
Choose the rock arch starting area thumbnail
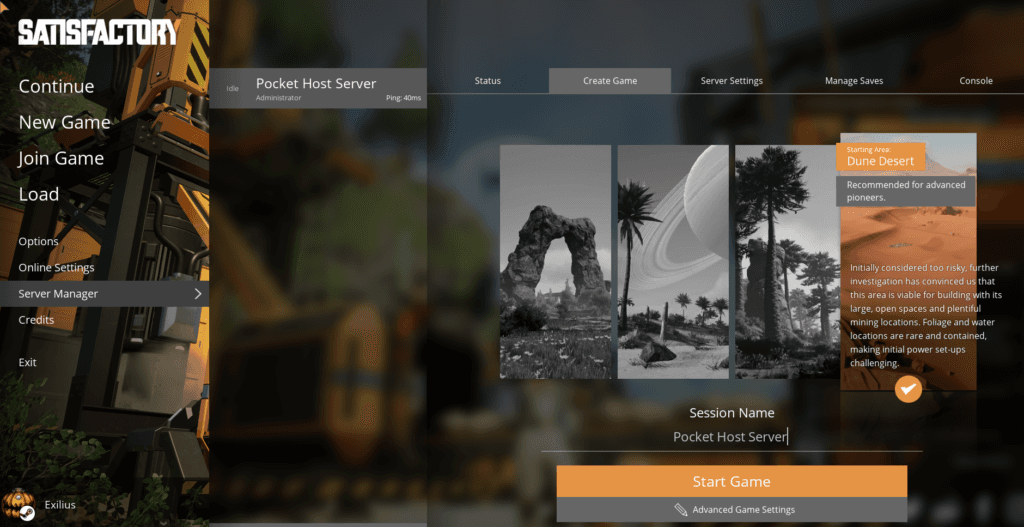coord(555,262)
